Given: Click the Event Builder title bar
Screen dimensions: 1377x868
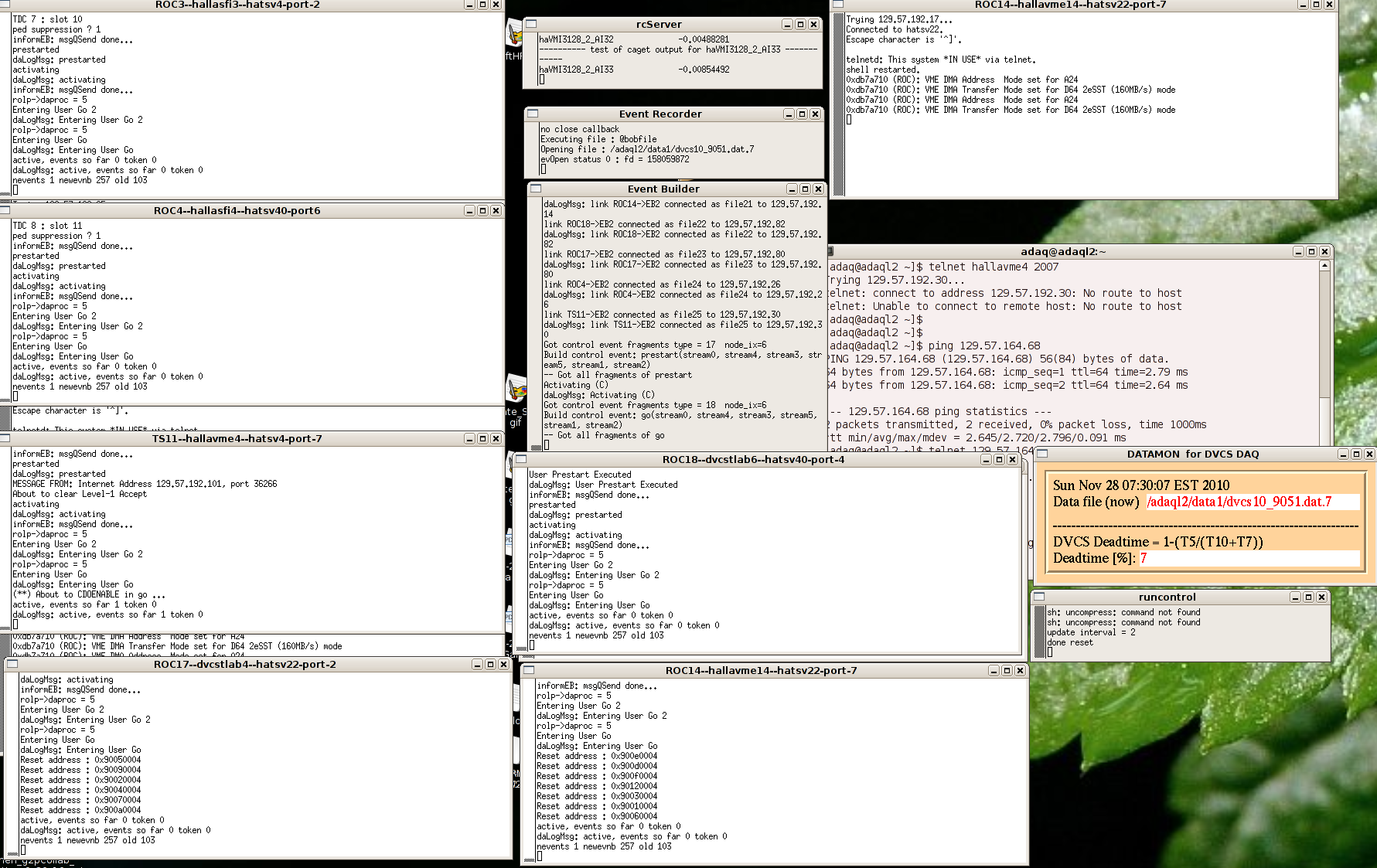Looking at the screenshot, I should pyautogui.click(x=663, y=189).
